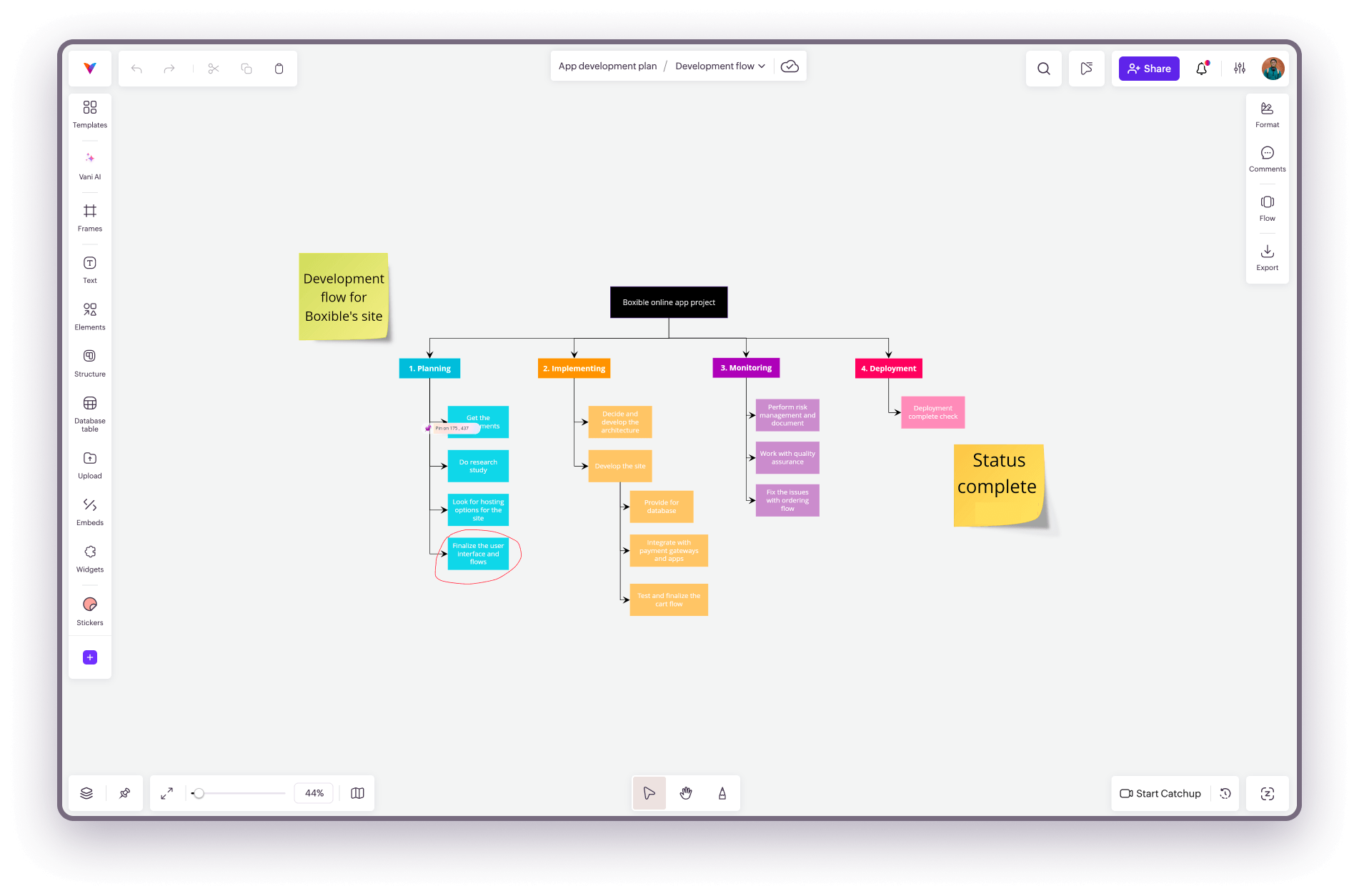Viewport: 1359px width, 896px height.
Task: Open the Widgets panel
Action: point(90,559)
